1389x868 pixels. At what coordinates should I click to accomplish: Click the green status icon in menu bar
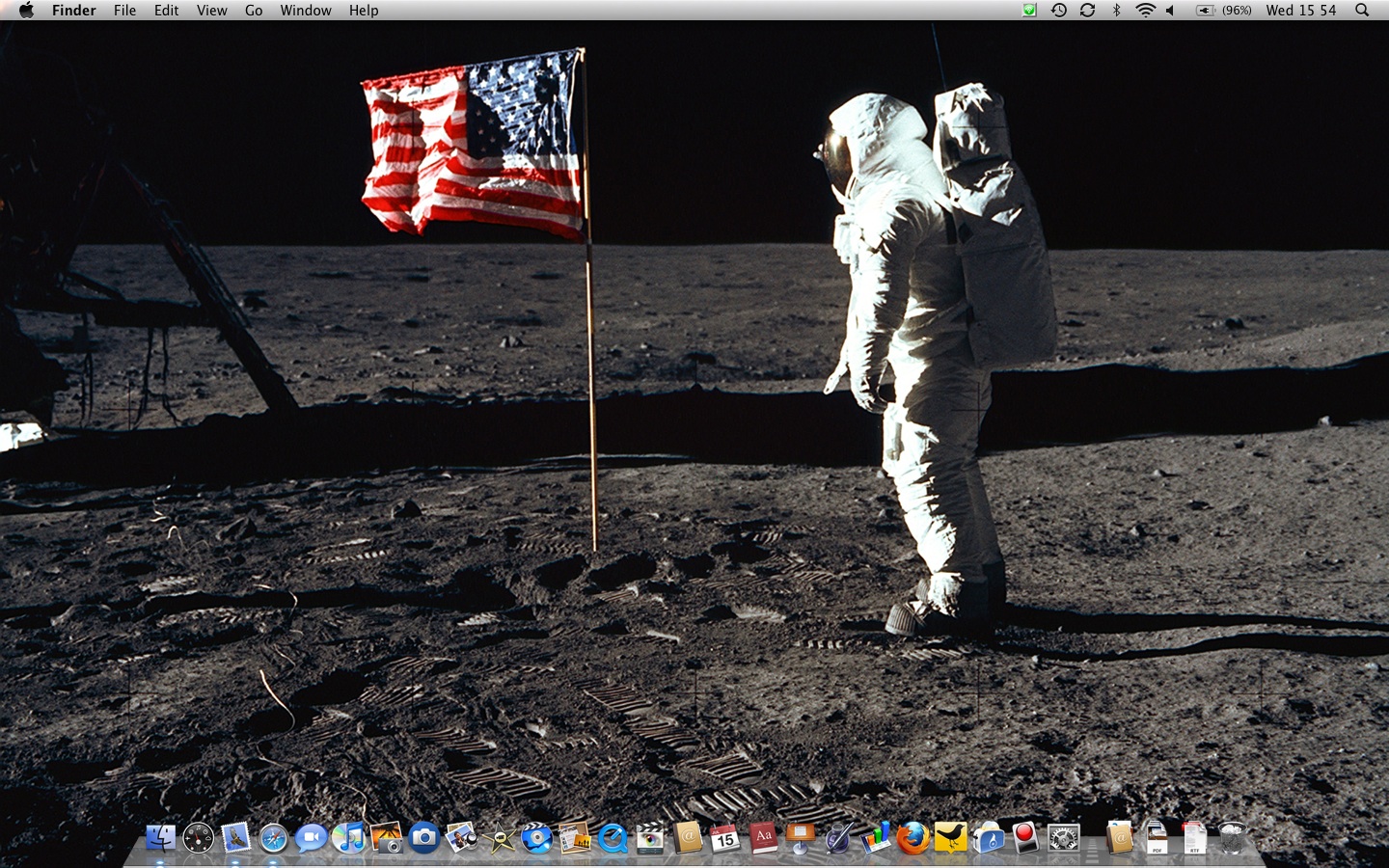[x=1030, y=11]
